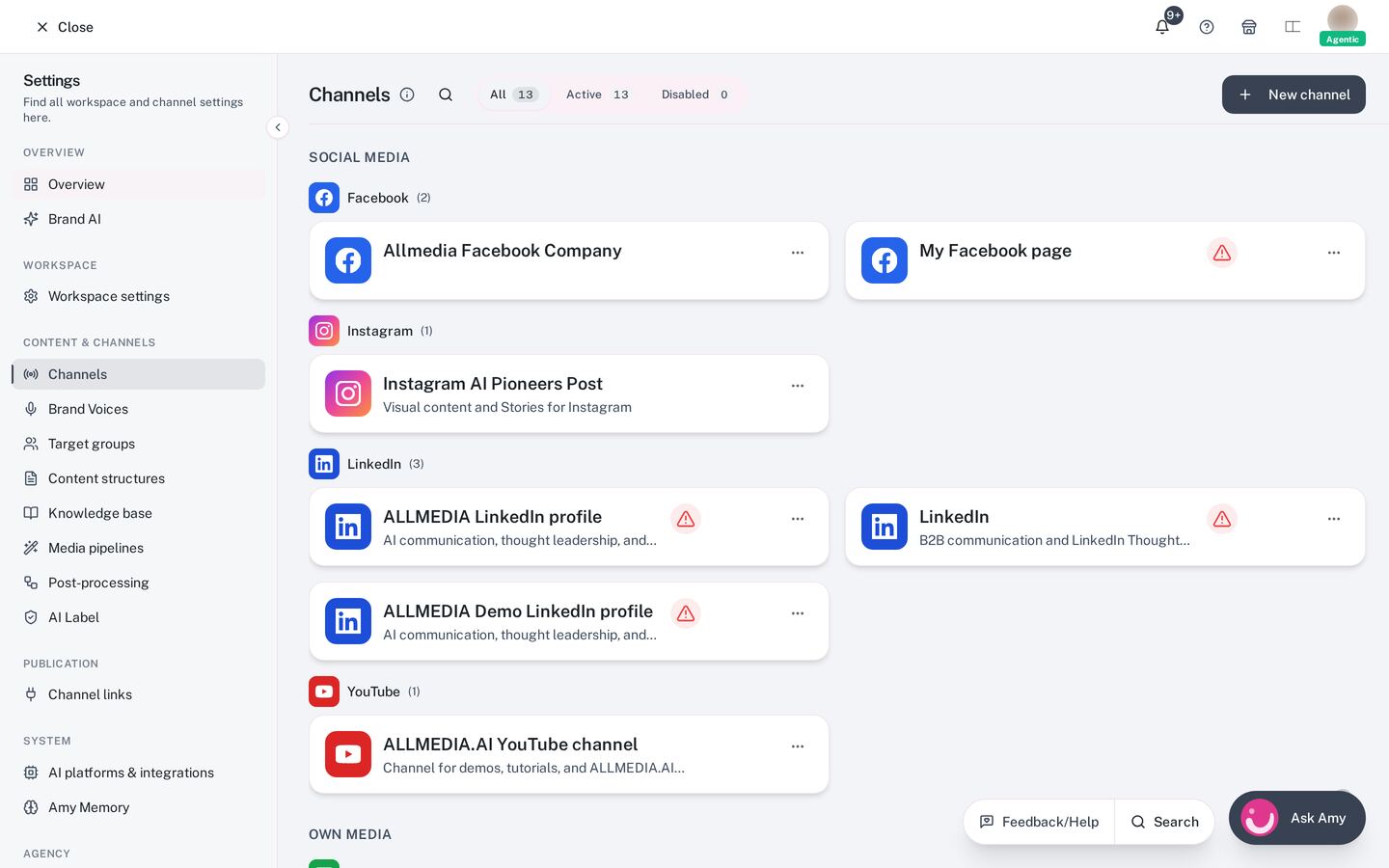Open AI platforms & integrations

coord(139,773)
